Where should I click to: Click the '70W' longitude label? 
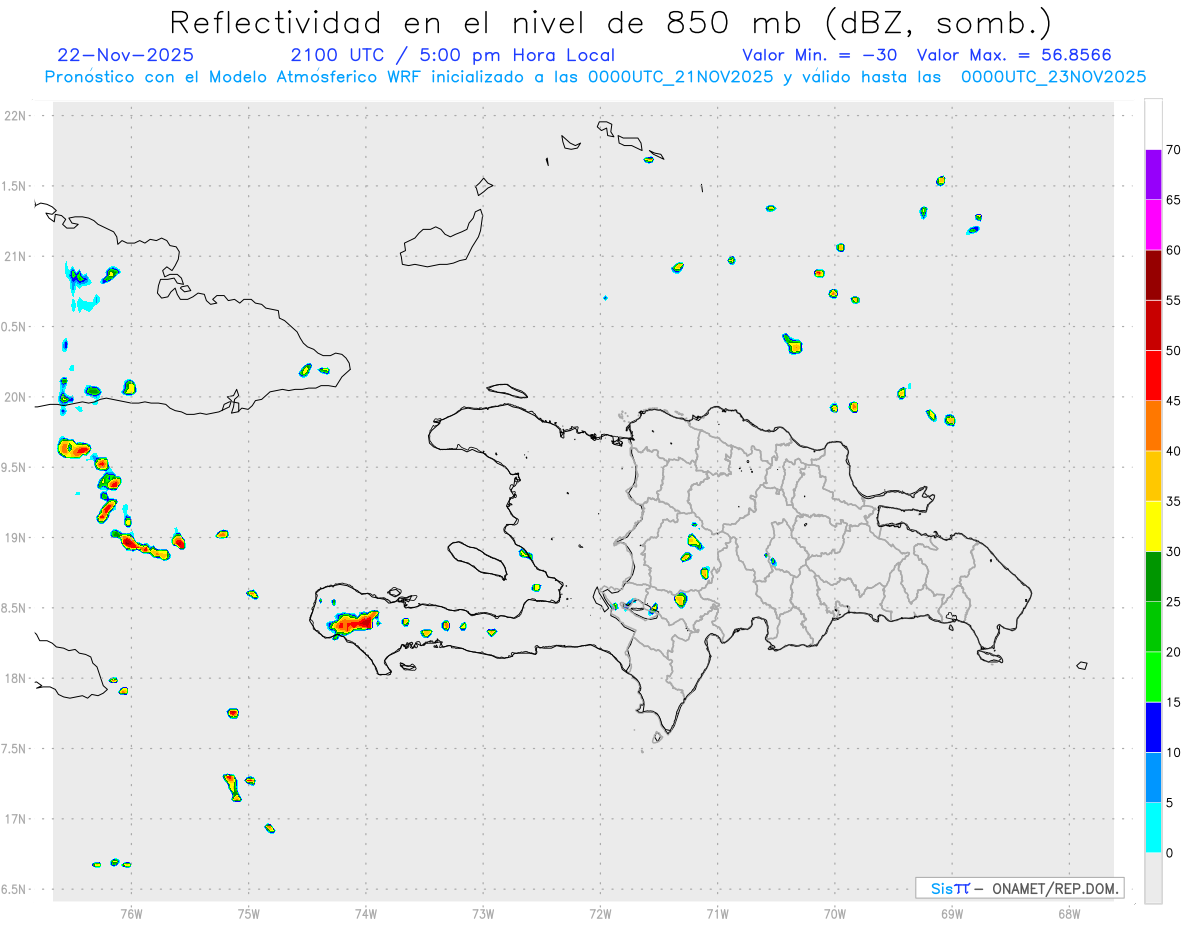pos(835,913)
